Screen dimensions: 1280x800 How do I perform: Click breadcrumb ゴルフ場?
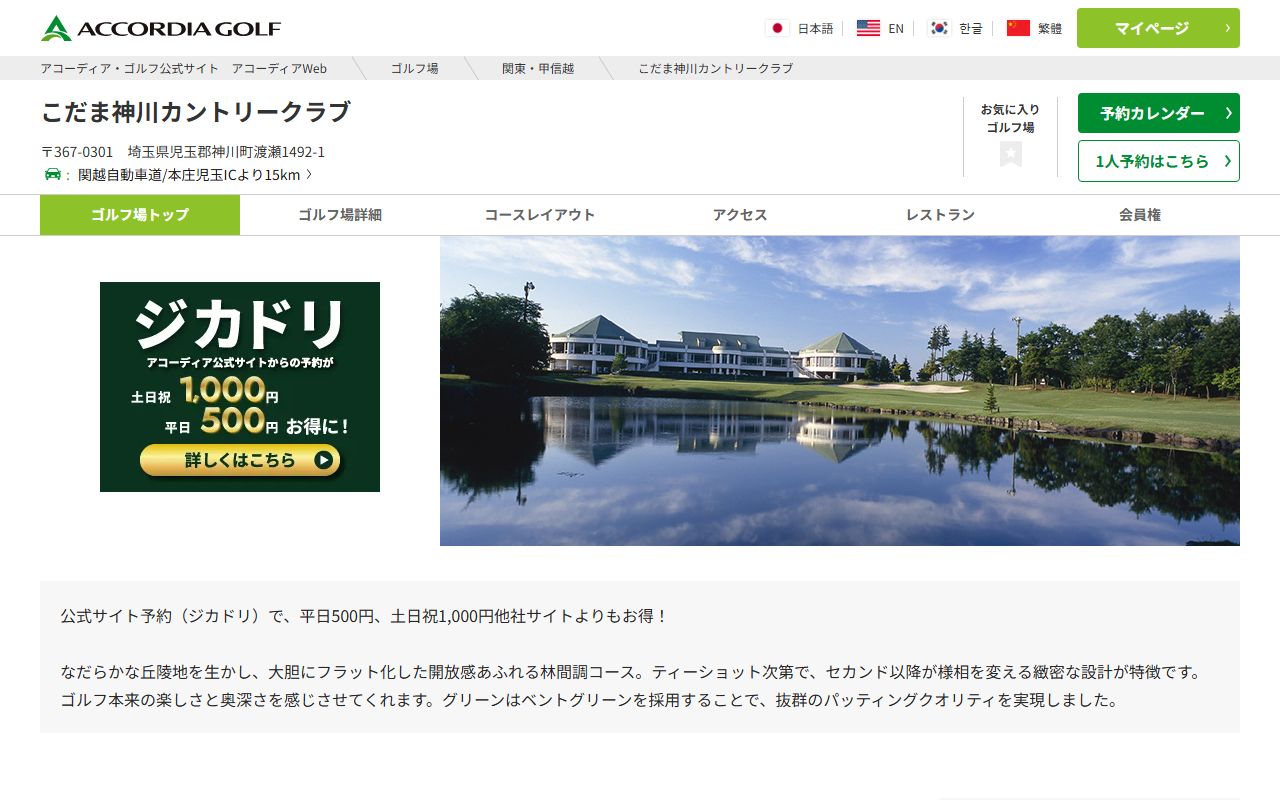pyautogui.click(x=414, y=68)
